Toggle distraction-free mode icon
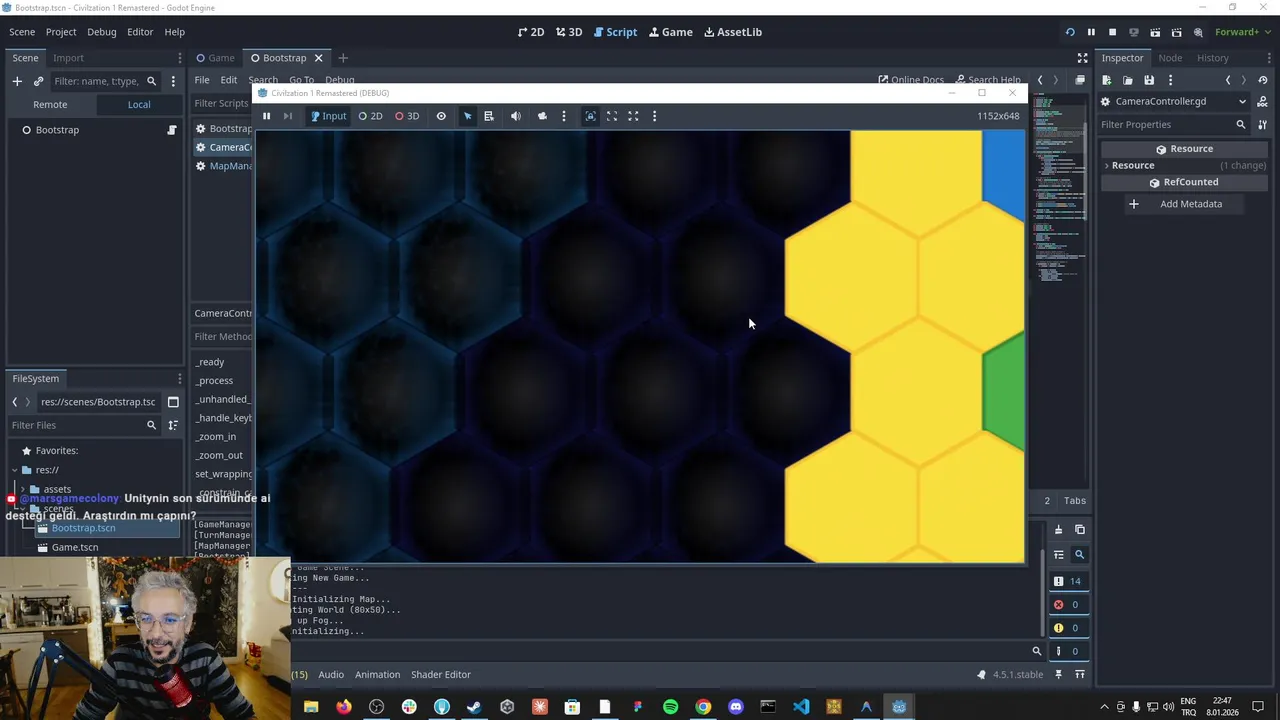 tap(1082, 58)
